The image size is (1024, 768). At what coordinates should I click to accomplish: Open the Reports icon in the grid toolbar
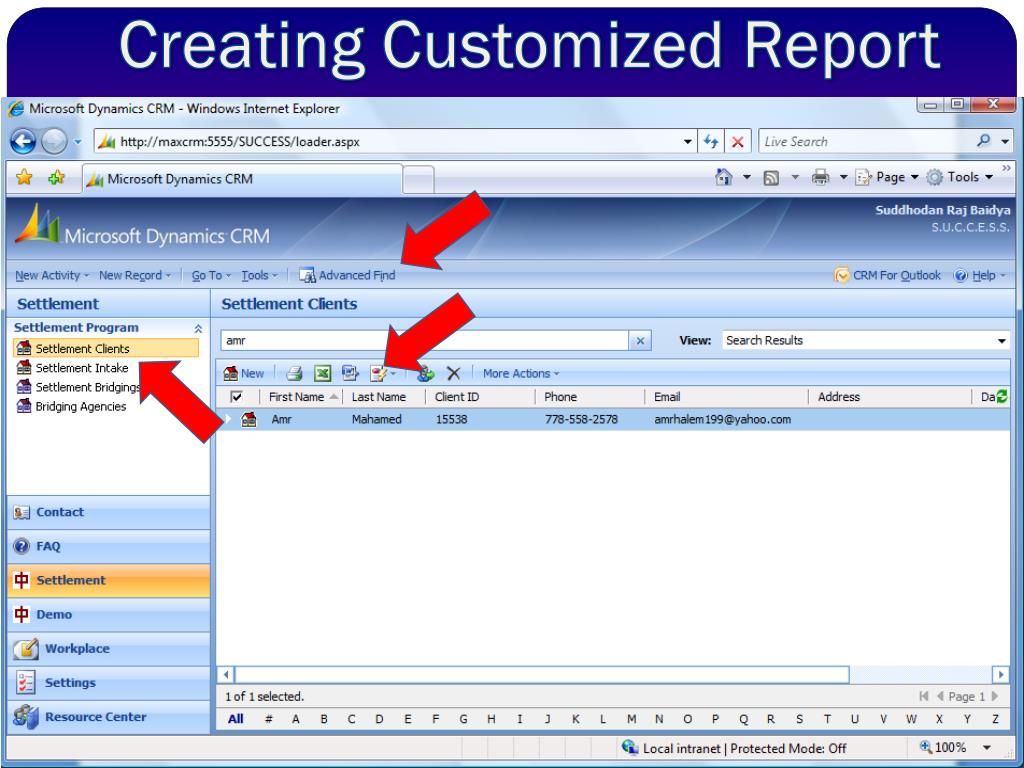tap(379, 374)
